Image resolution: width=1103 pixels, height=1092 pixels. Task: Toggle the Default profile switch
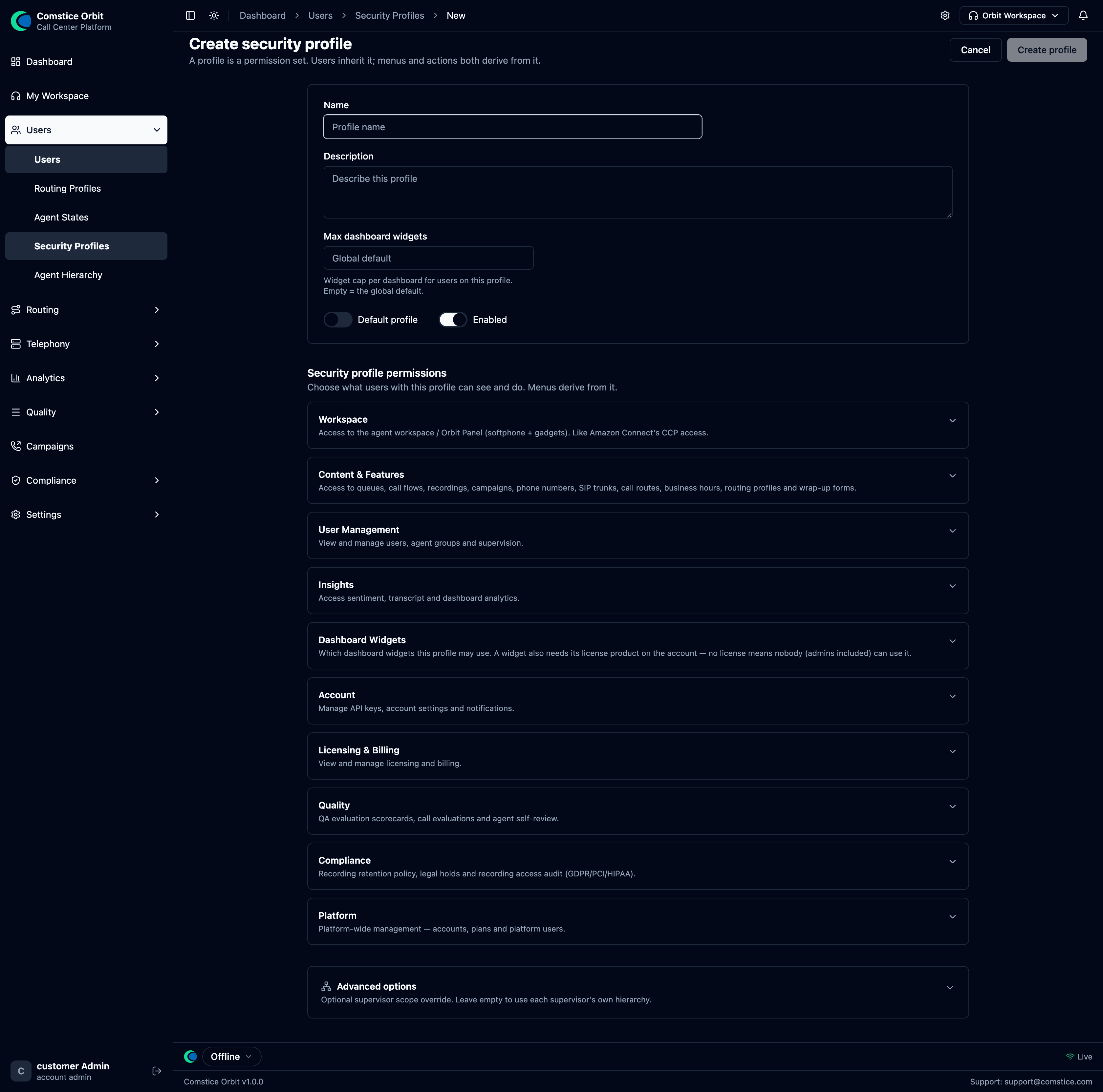(338, 320)
